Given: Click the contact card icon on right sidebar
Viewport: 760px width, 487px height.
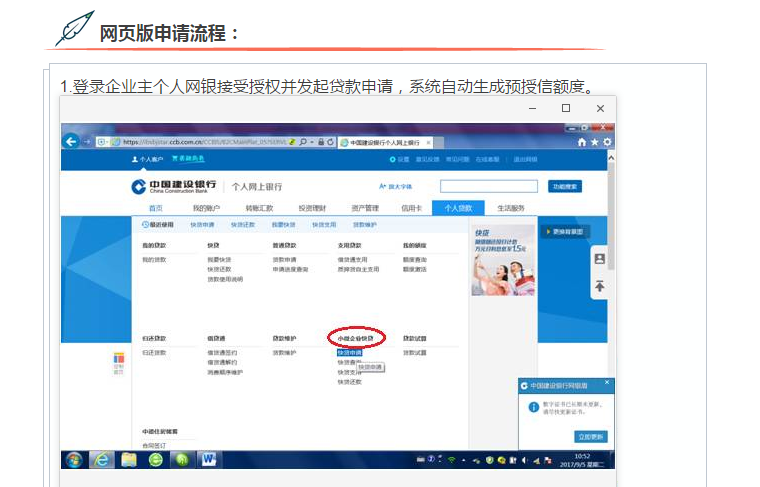Looking at the screenshot, I should coord(600,259).
